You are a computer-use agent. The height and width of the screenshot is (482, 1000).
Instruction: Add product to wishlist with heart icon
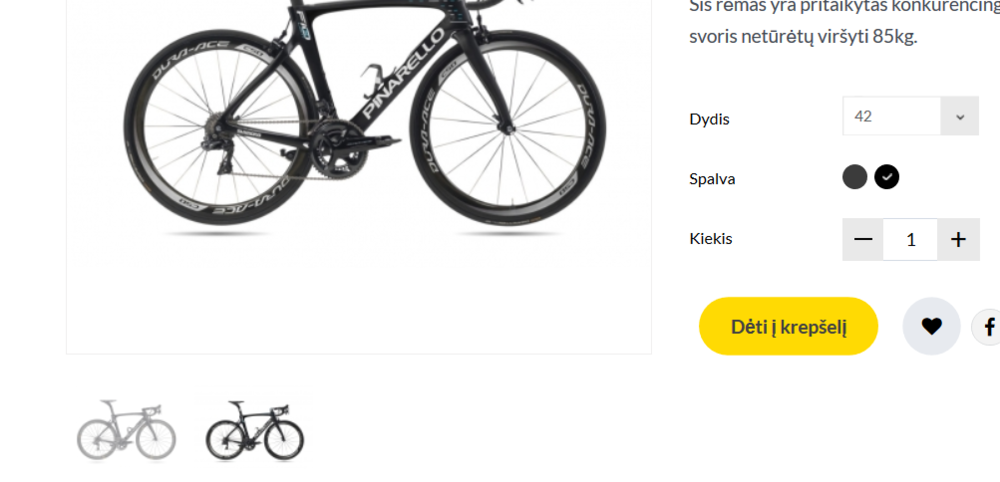coord(931,326)
